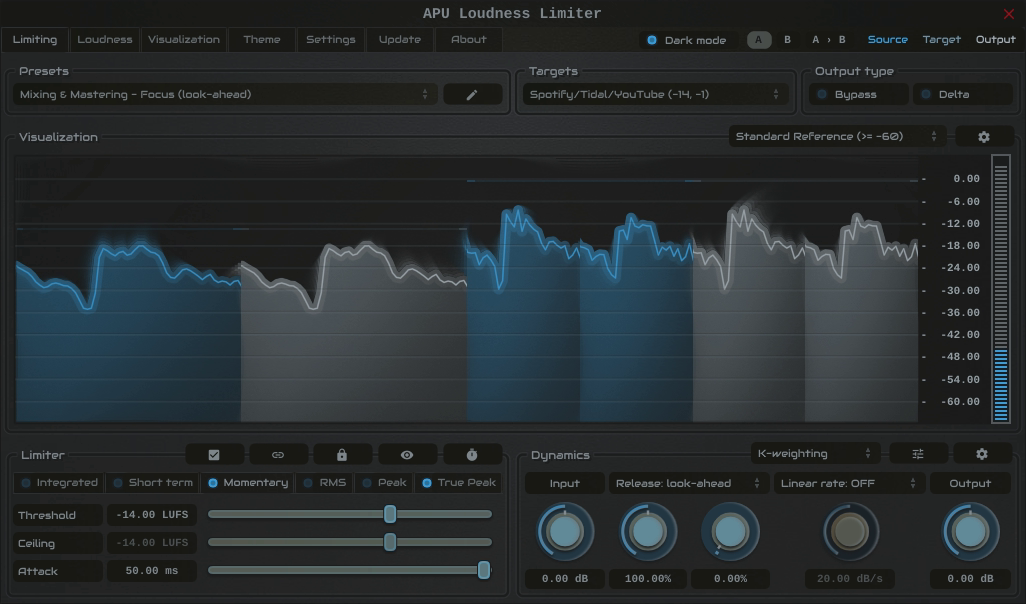Viewport: 1026px width, 604px height.
Task: Open the Targets dropdown Spotify/Tidal/YouTube
Action: coord(655,94)
